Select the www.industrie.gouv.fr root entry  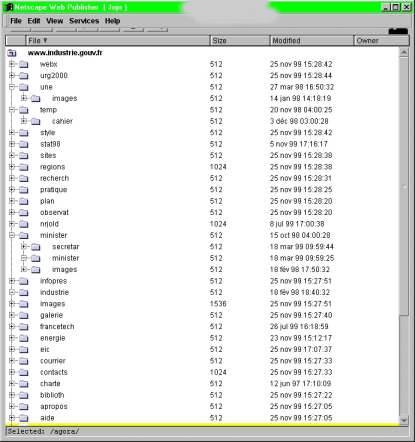pos(65,53)
